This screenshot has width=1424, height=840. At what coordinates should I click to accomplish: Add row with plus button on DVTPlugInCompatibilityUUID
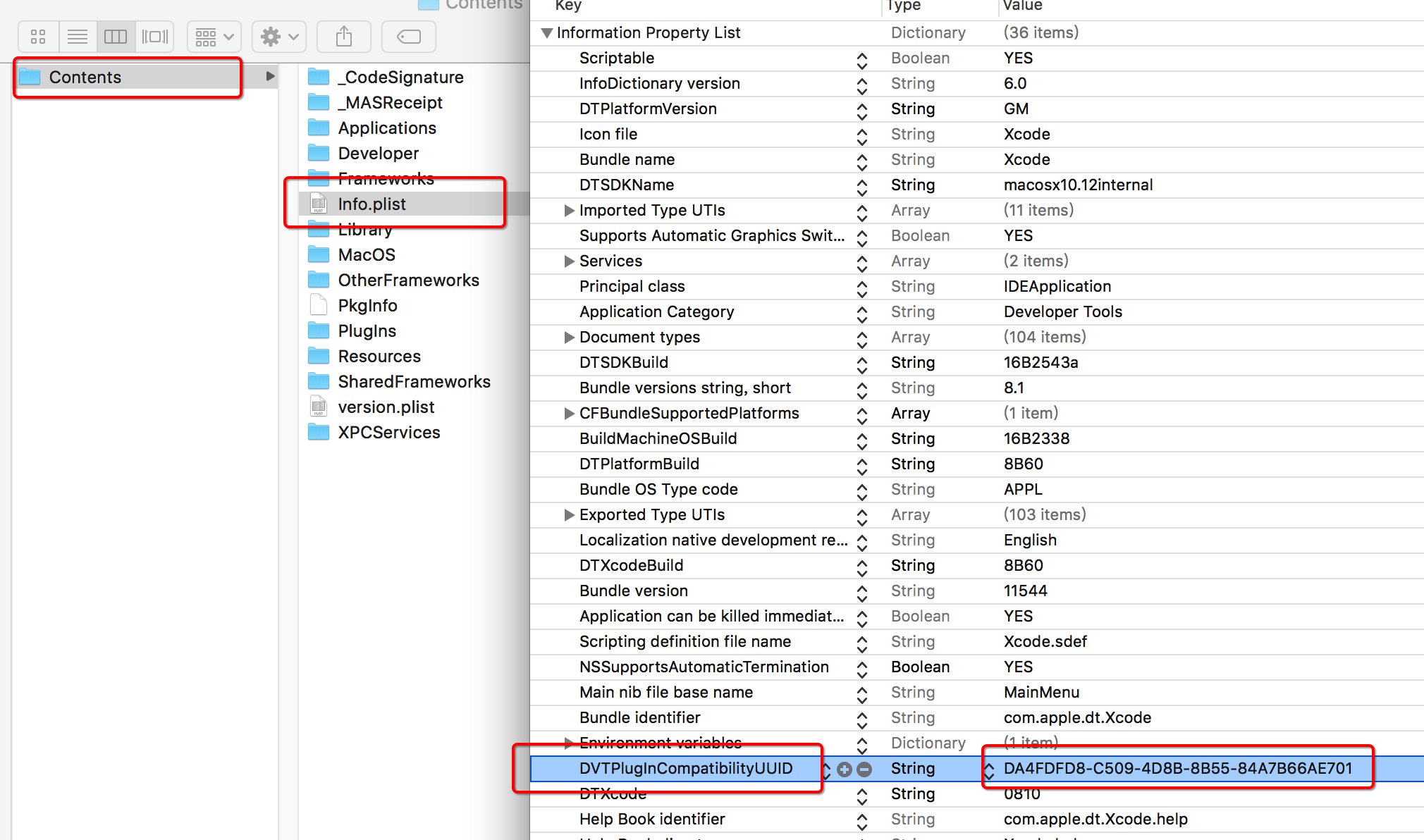[845, 770]
